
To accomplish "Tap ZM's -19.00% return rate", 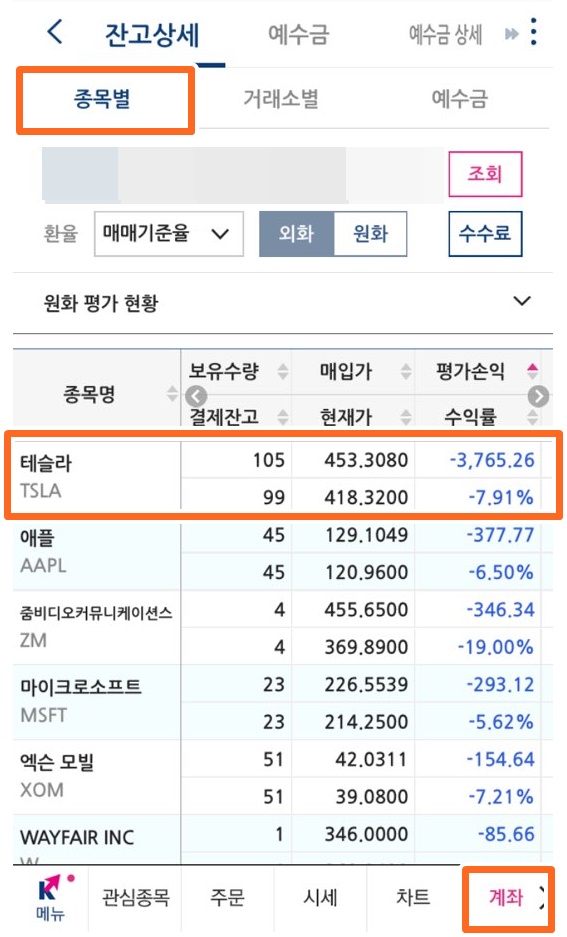I will 495,647.
